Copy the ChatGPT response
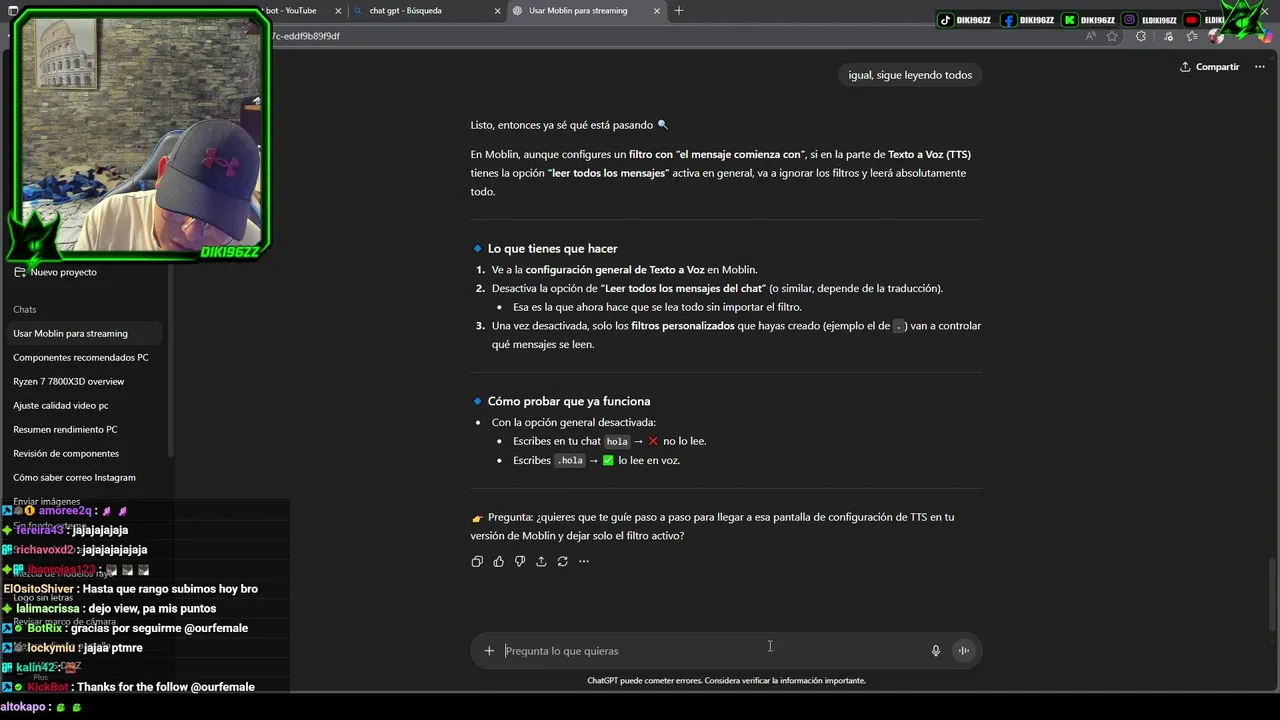This screenshot has width=1280, height=720. click(477, 562)
